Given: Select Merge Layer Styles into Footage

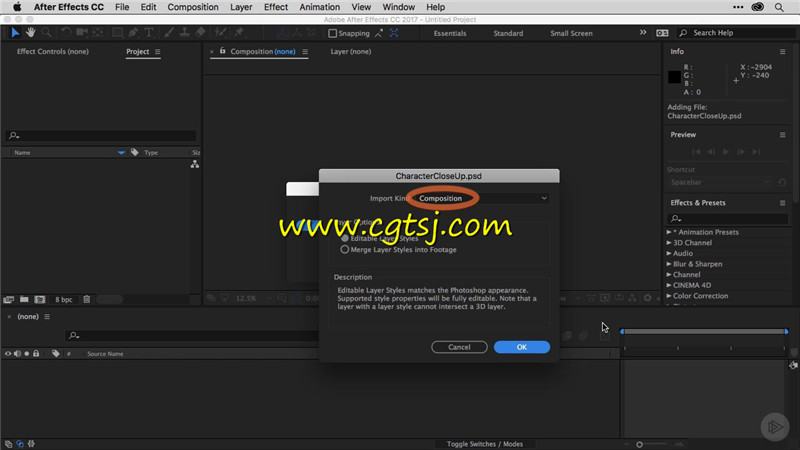Looking at the screenshot, I should click(x=345, y=249).
